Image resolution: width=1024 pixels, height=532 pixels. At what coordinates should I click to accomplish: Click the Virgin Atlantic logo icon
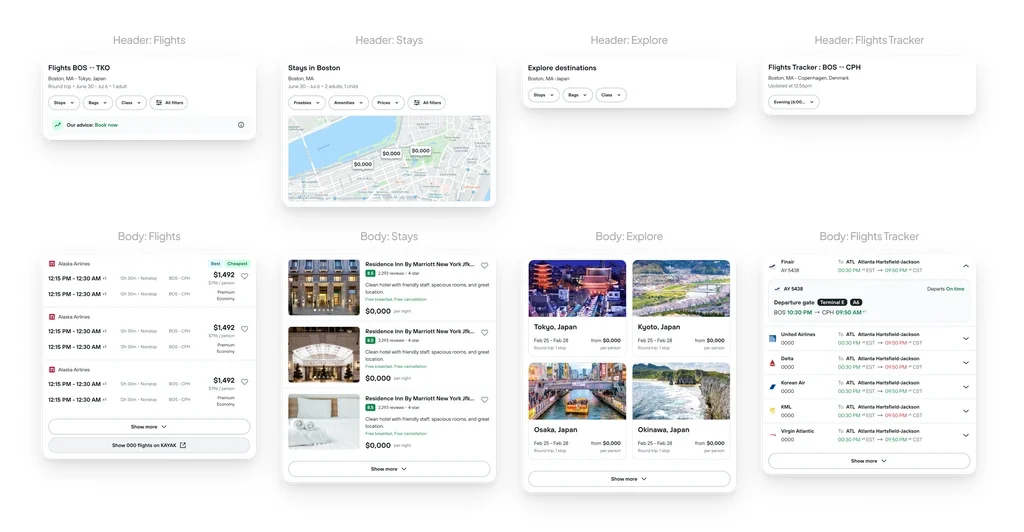tap(773, 435)
